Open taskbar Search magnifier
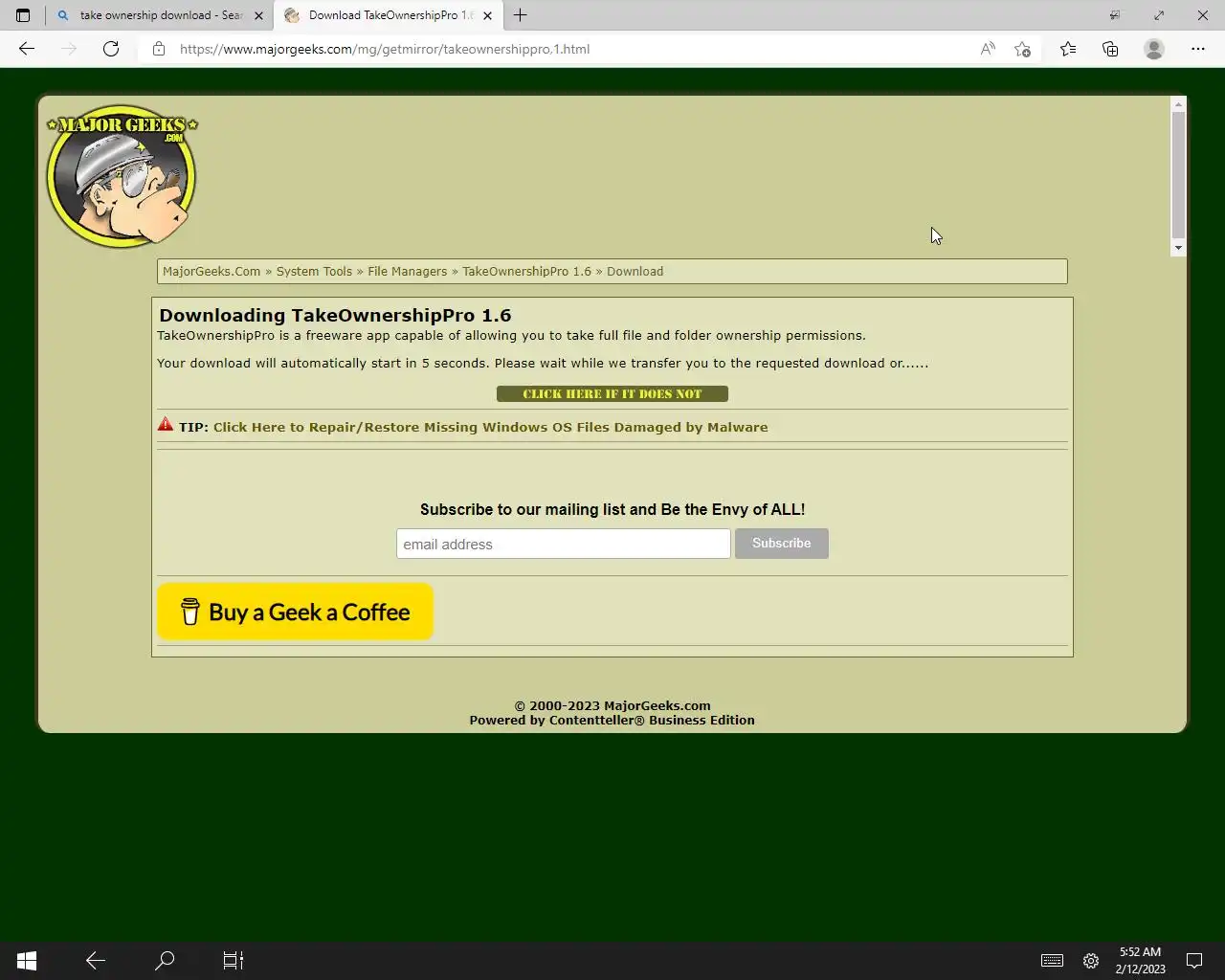 (165, 960)
